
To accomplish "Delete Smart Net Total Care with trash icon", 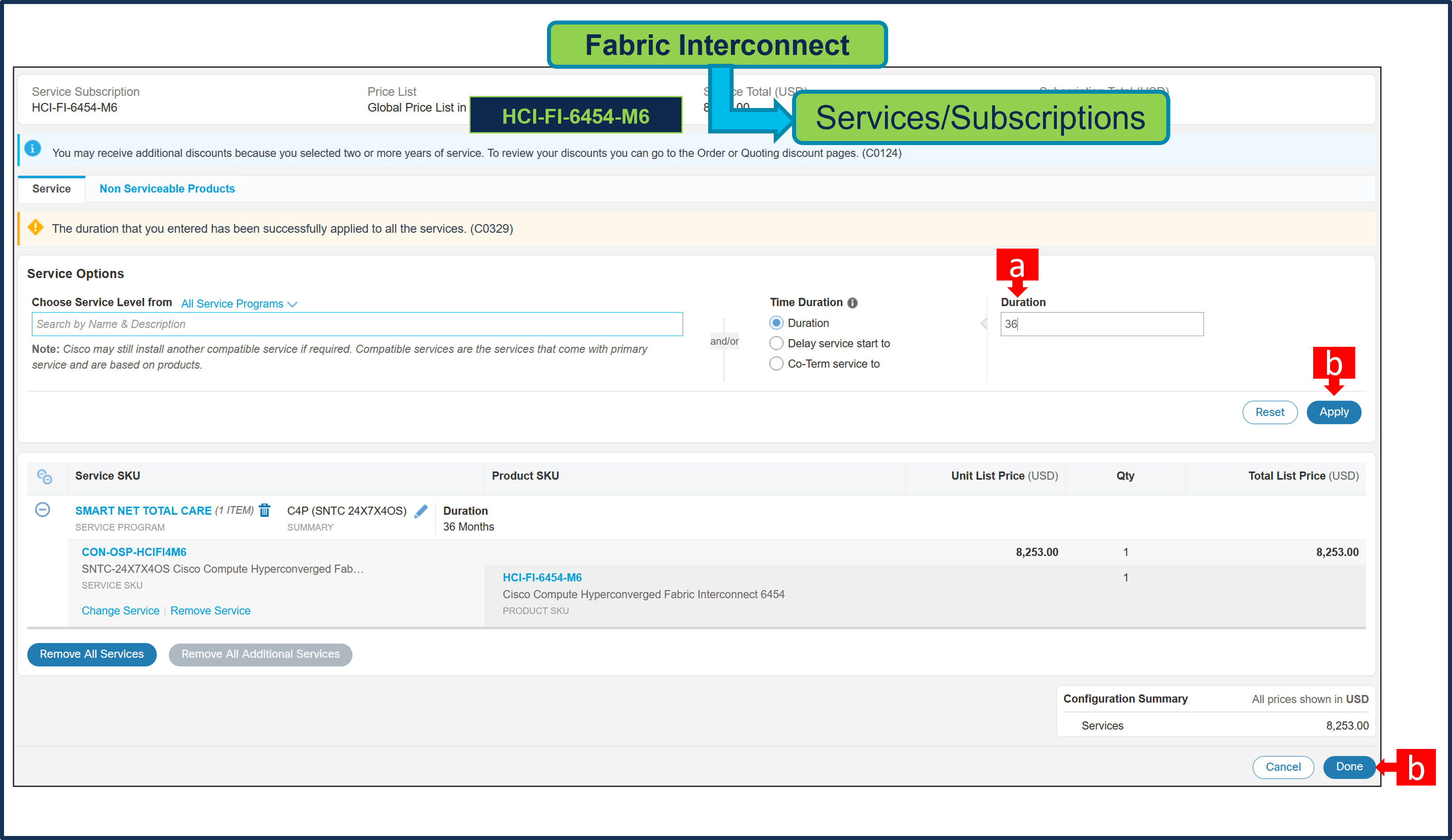I will (x=264, y=511).
